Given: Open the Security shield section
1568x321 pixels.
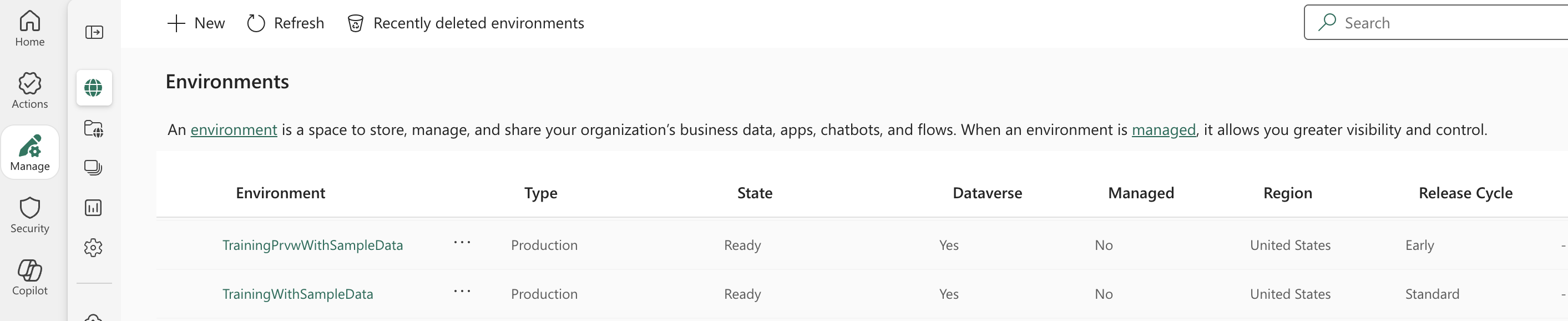Looking at the screenshot, I should click(30, 215).
